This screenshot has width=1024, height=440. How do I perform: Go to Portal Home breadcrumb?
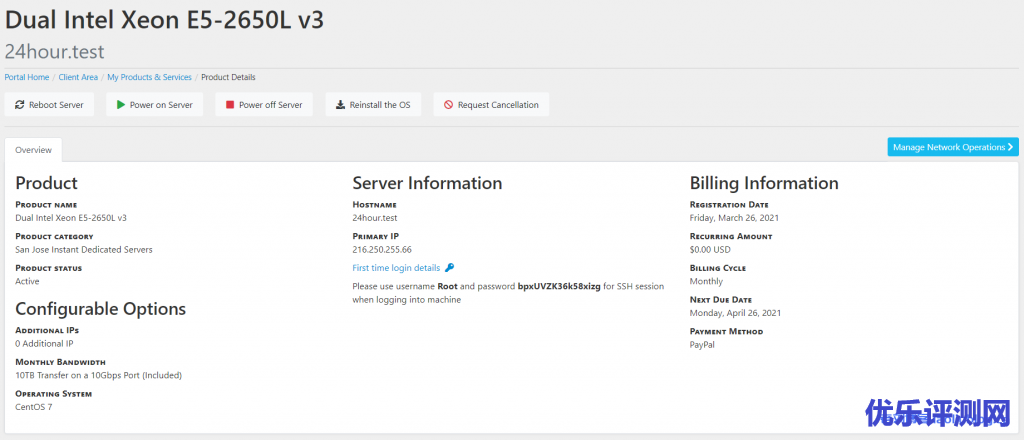click(27, 77)
